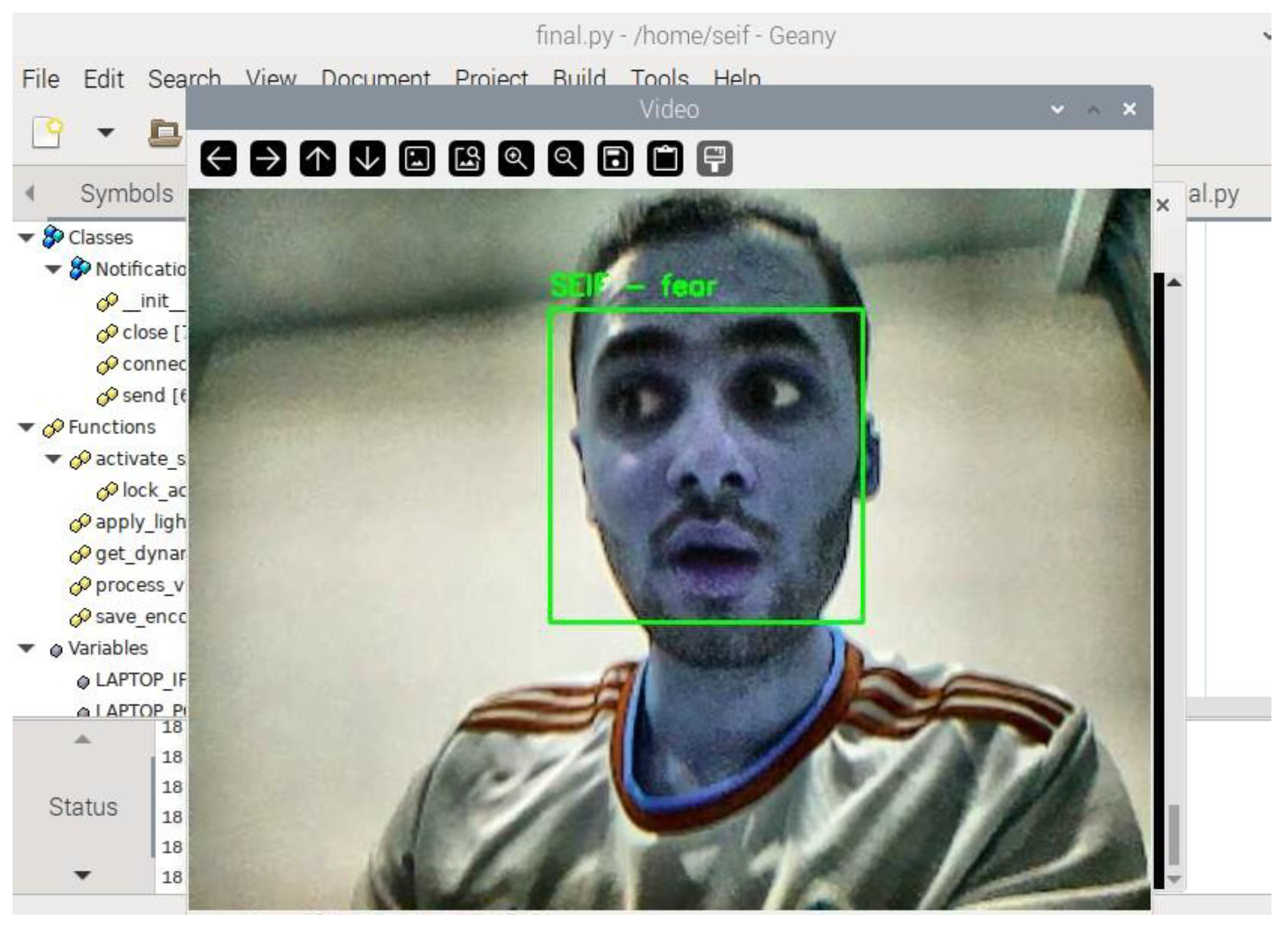Click the copy to clipboard icon

click(x=665, y=158)
